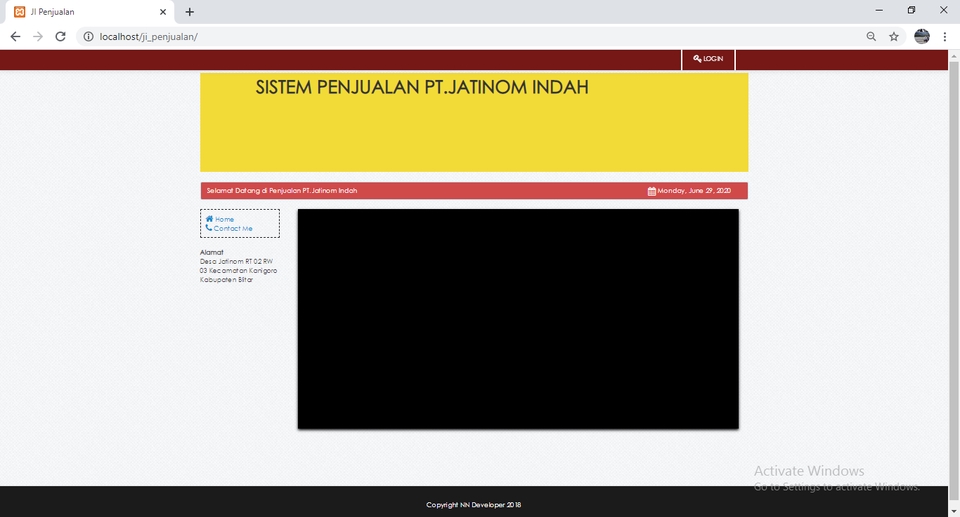Click the address line Desa Jatinom RT 02 RW

point(236,262)
